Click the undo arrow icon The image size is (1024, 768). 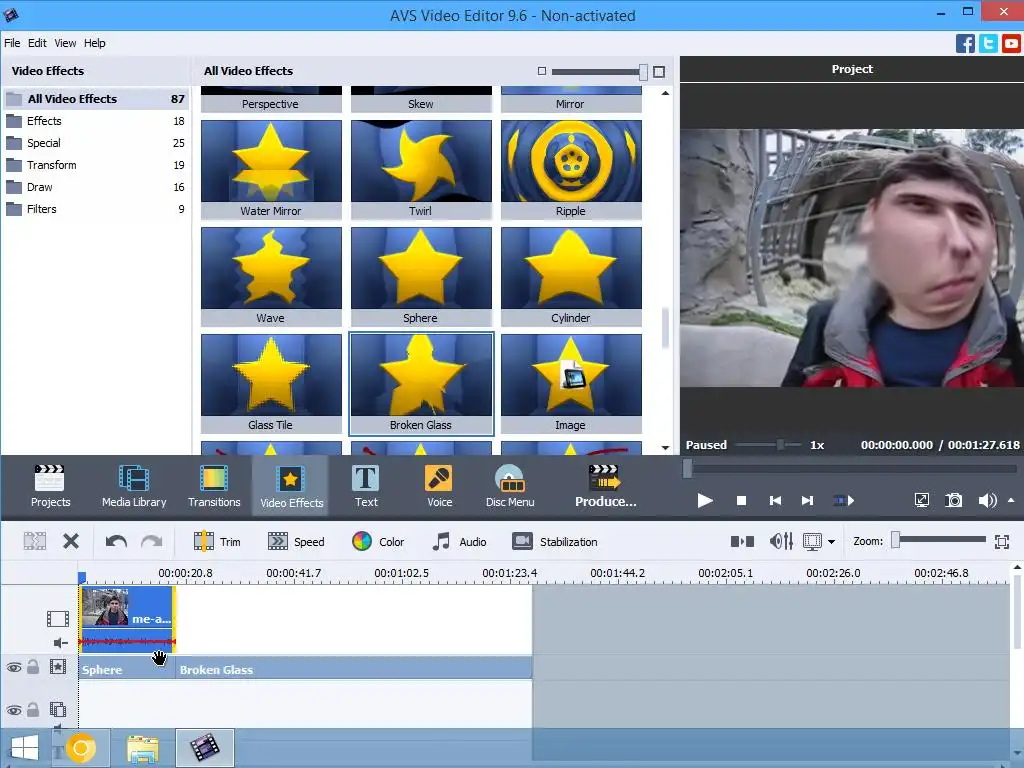[116, 541]
